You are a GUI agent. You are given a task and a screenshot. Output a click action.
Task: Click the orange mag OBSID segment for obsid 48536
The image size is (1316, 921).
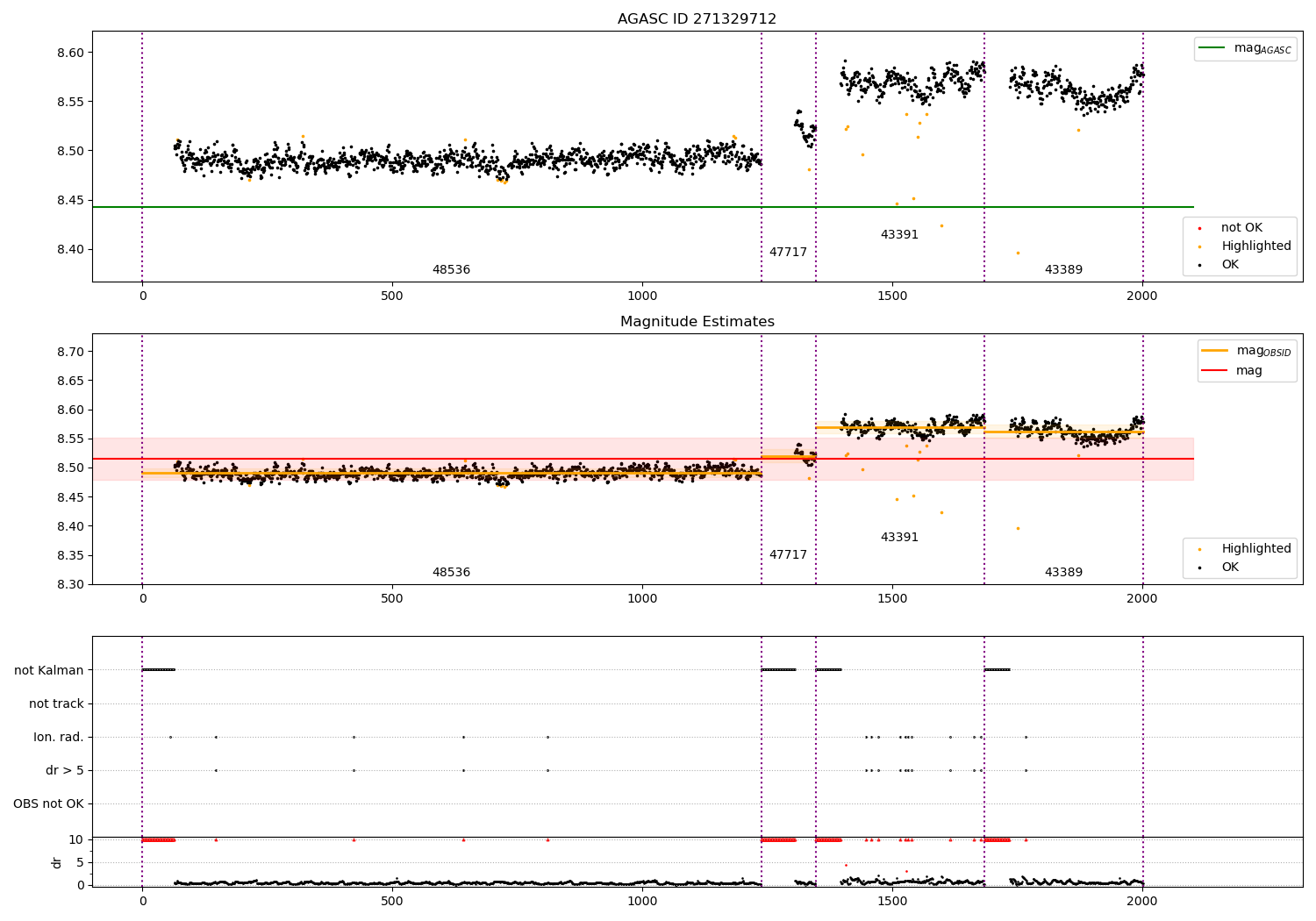(x=452, y=474)
